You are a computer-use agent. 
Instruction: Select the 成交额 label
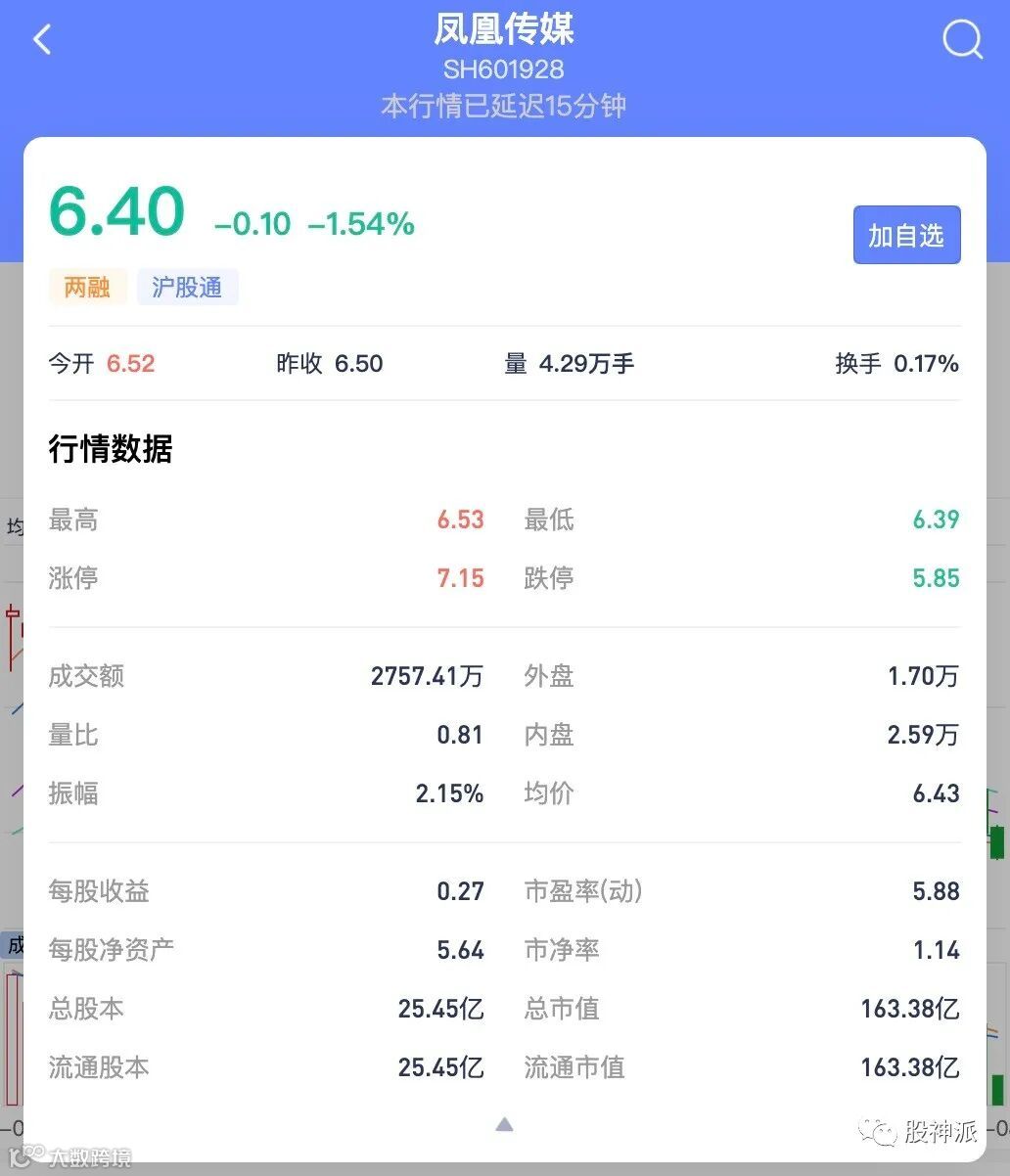(x=86, y=676)
